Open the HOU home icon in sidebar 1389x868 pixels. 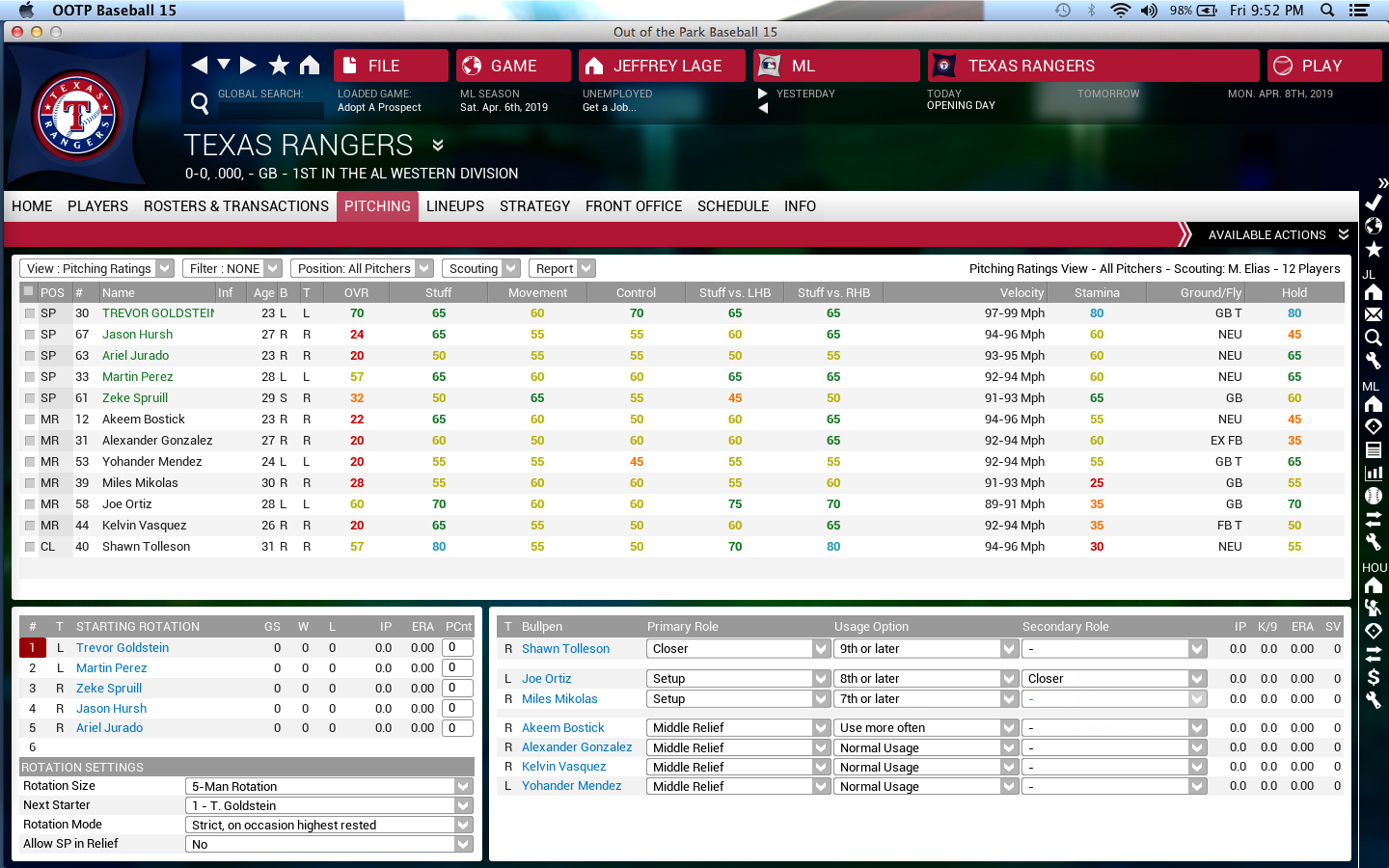point(1374,584)
